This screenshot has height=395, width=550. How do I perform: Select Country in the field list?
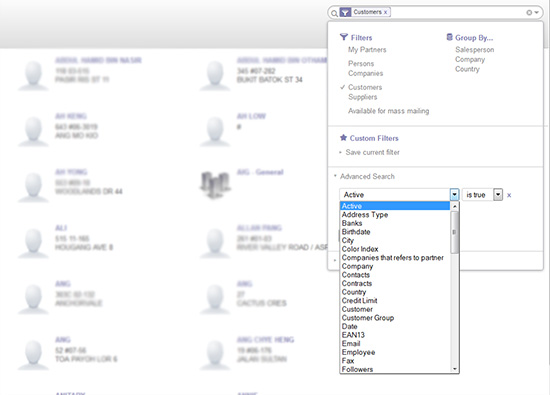tap(395, 292)
